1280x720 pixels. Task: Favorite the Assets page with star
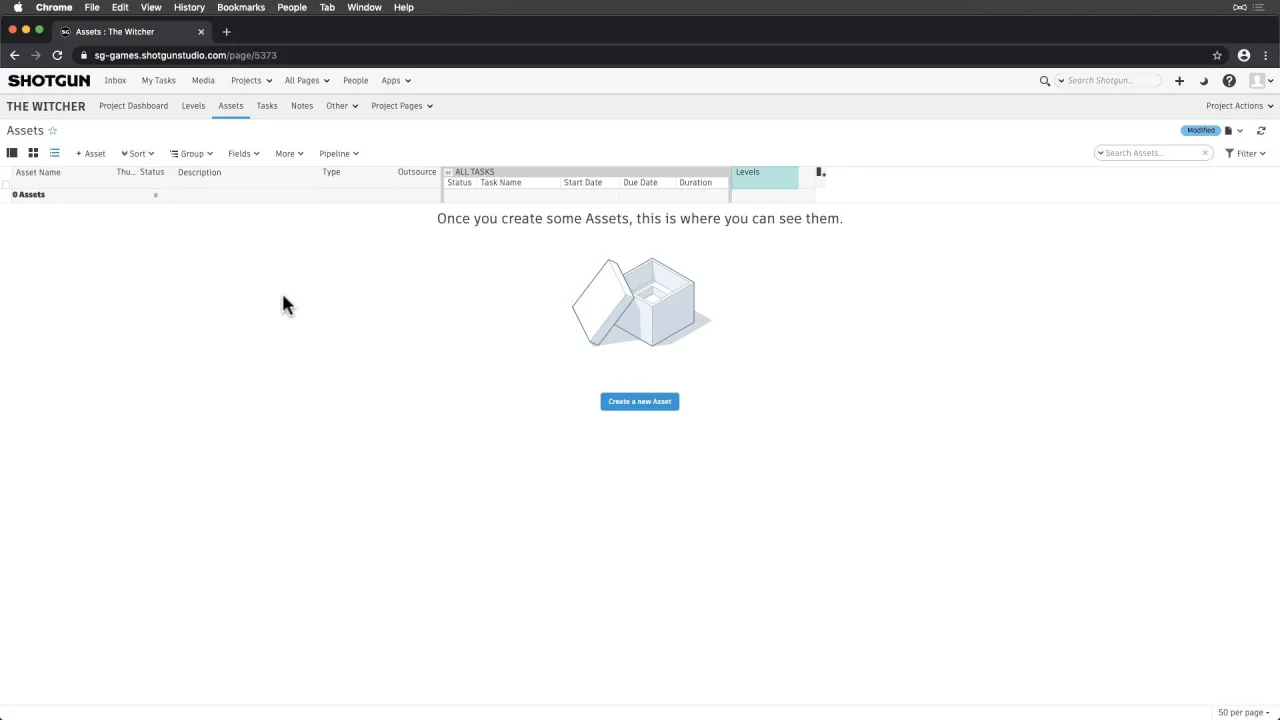53,131
